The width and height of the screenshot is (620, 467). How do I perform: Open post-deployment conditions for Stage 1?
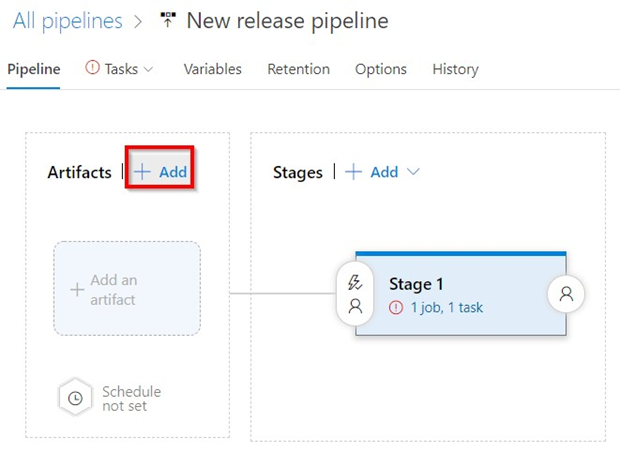(566, 294)
